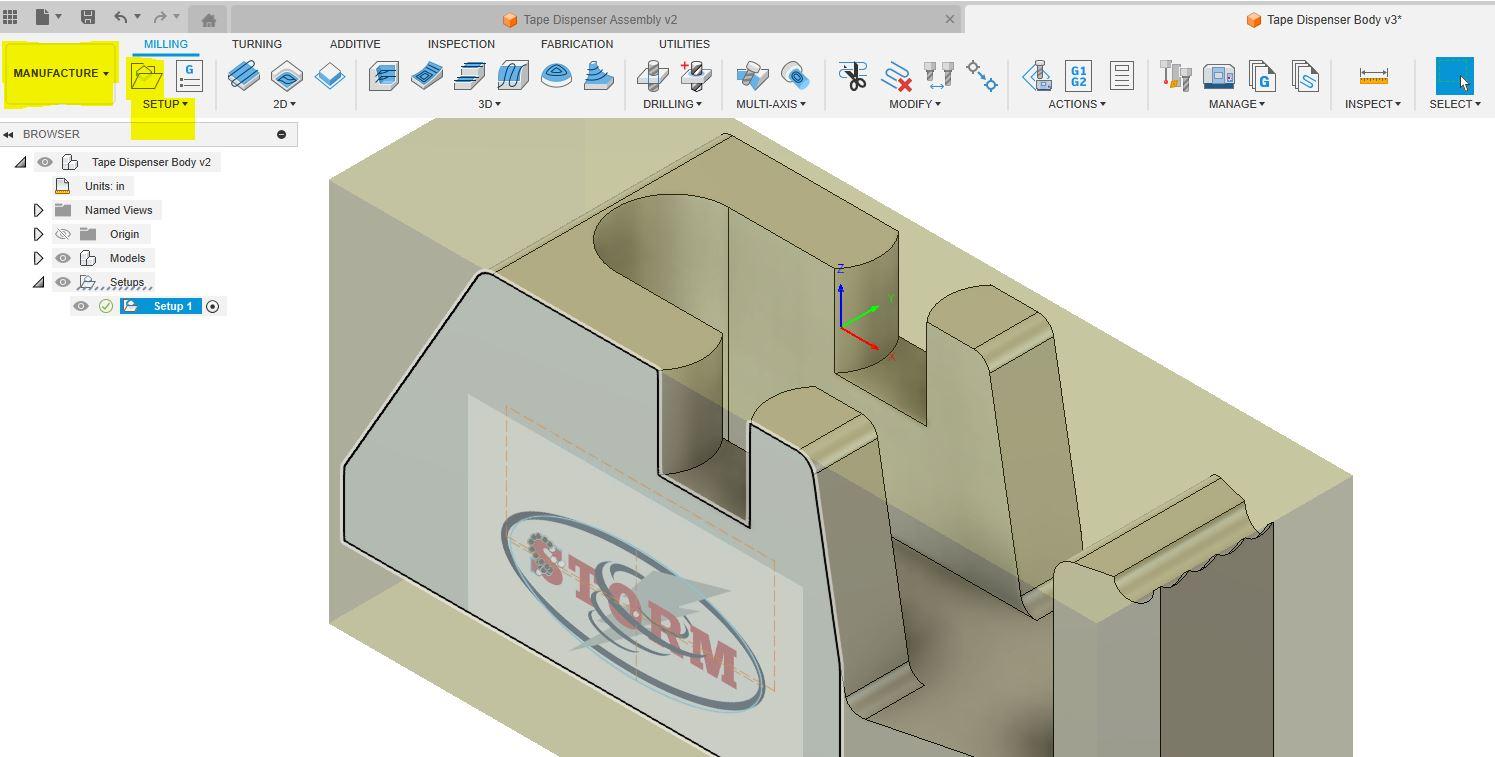Viewport: 1495px width, 757px height.
Task: Open the data panel grid icon
Action: click(10, 17)
